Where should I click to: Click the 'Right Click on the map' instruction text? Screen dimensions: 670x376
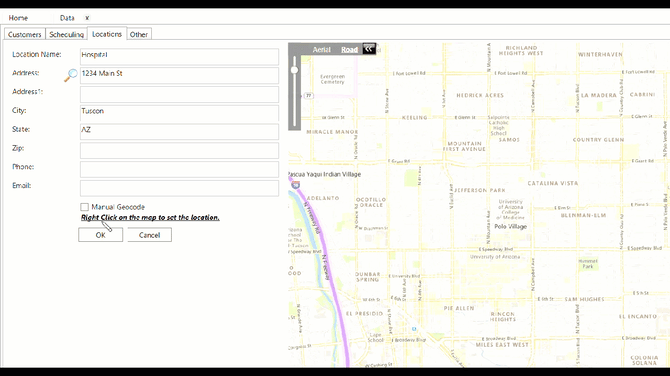[x=150, y=217]
